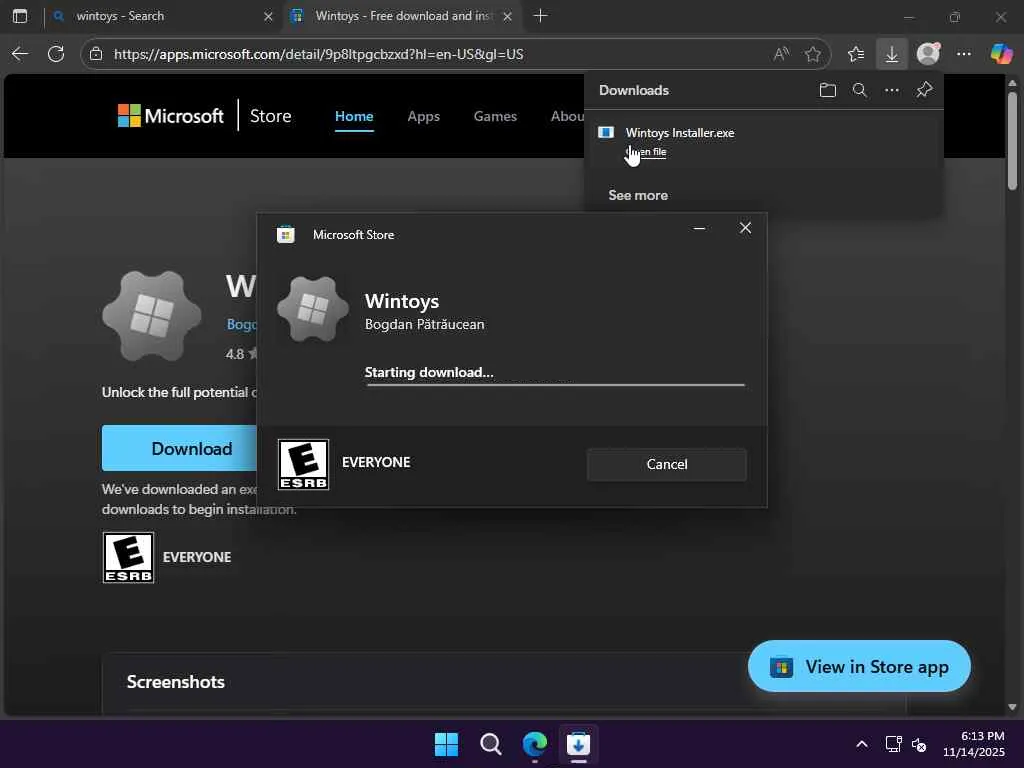1024x768 pixels.
Task: Click the muted volume tray icon
Action: pyautogui.click(x=919, y=744)
